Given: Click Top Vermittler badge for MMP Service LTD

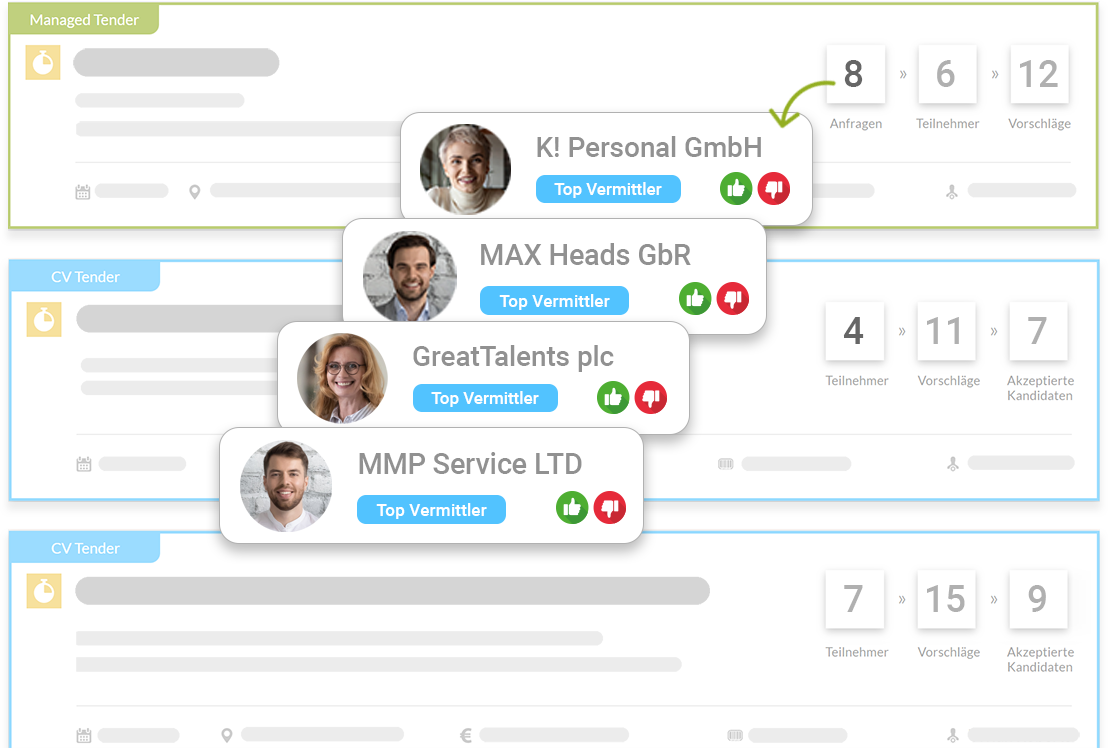Looking at the screenshot, I should pyautogui.click(x=431, y=510).
